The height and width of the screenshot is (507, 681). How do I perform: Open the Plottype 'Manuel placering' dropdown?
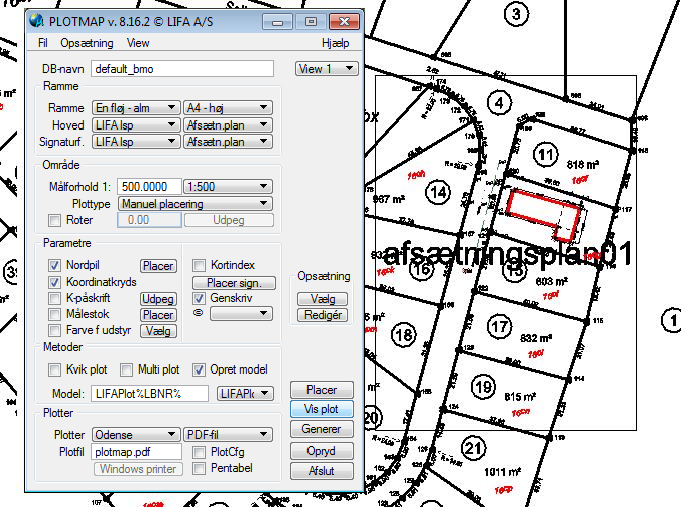195,204
